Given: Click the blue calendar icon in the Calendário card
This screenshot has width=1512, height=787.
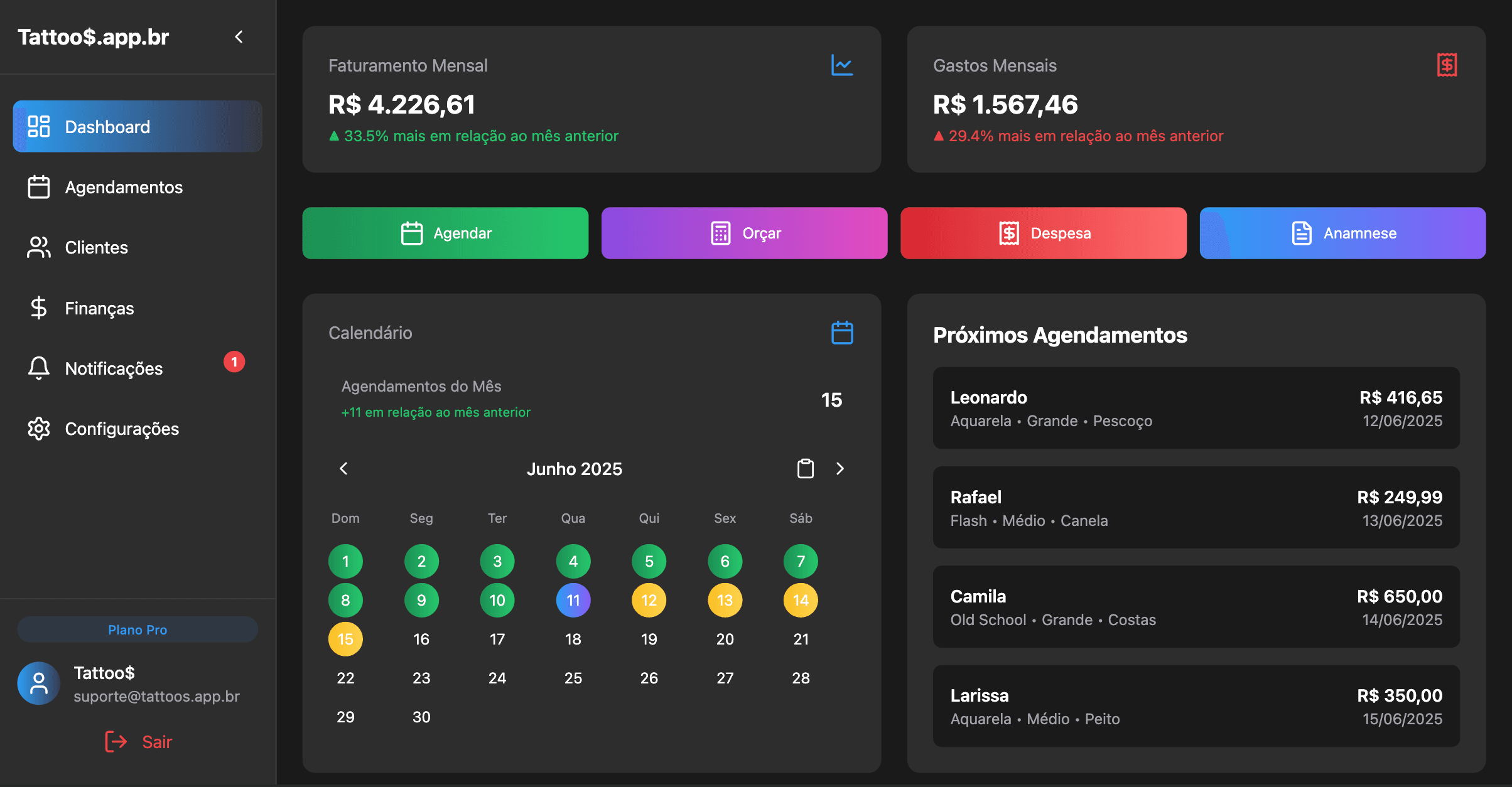Looking at the screenshot, I should pos(841,333).
